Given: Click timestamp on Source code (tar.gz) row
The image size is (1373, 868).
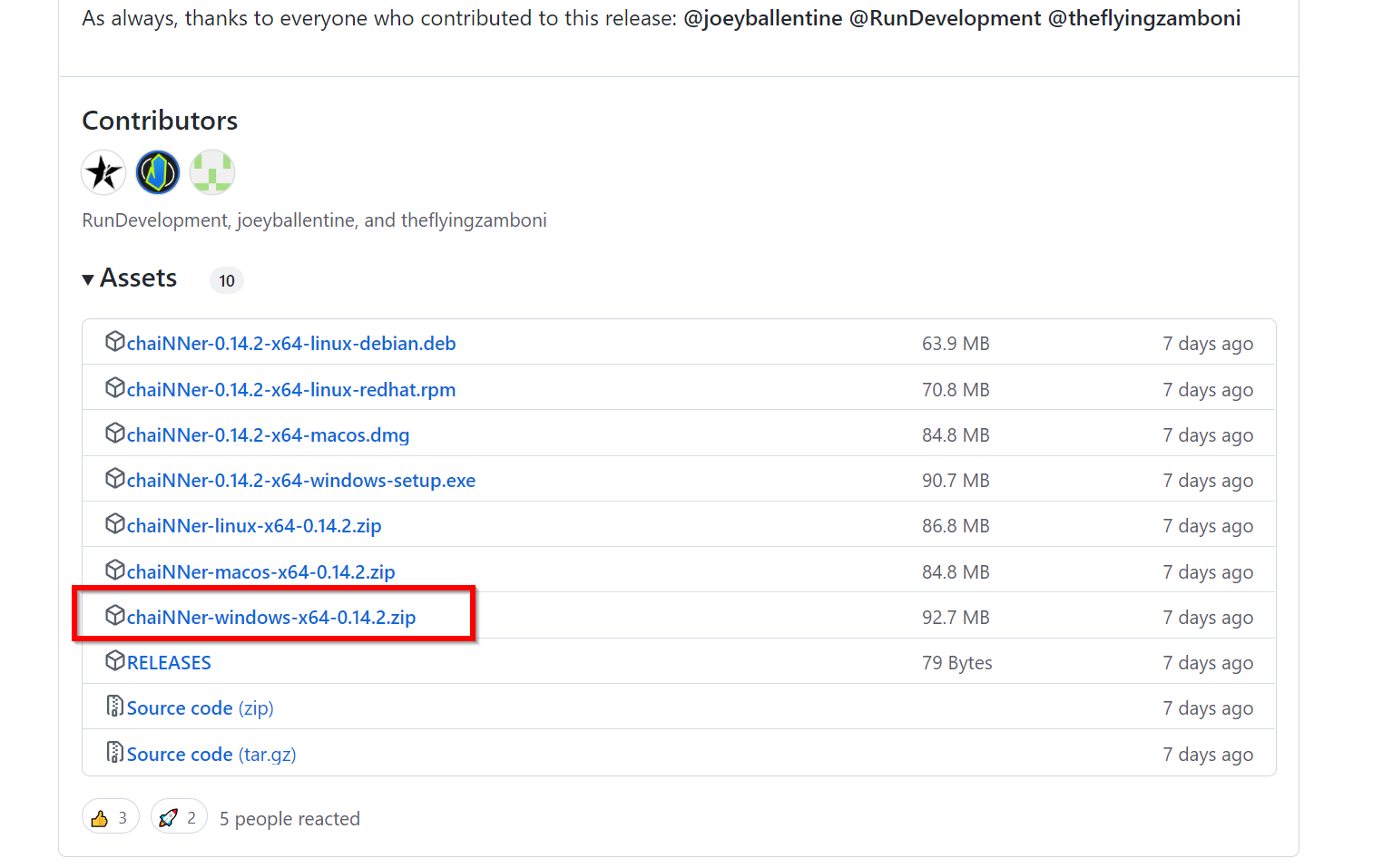Looking at the screenshot, I should (1208, 755).
